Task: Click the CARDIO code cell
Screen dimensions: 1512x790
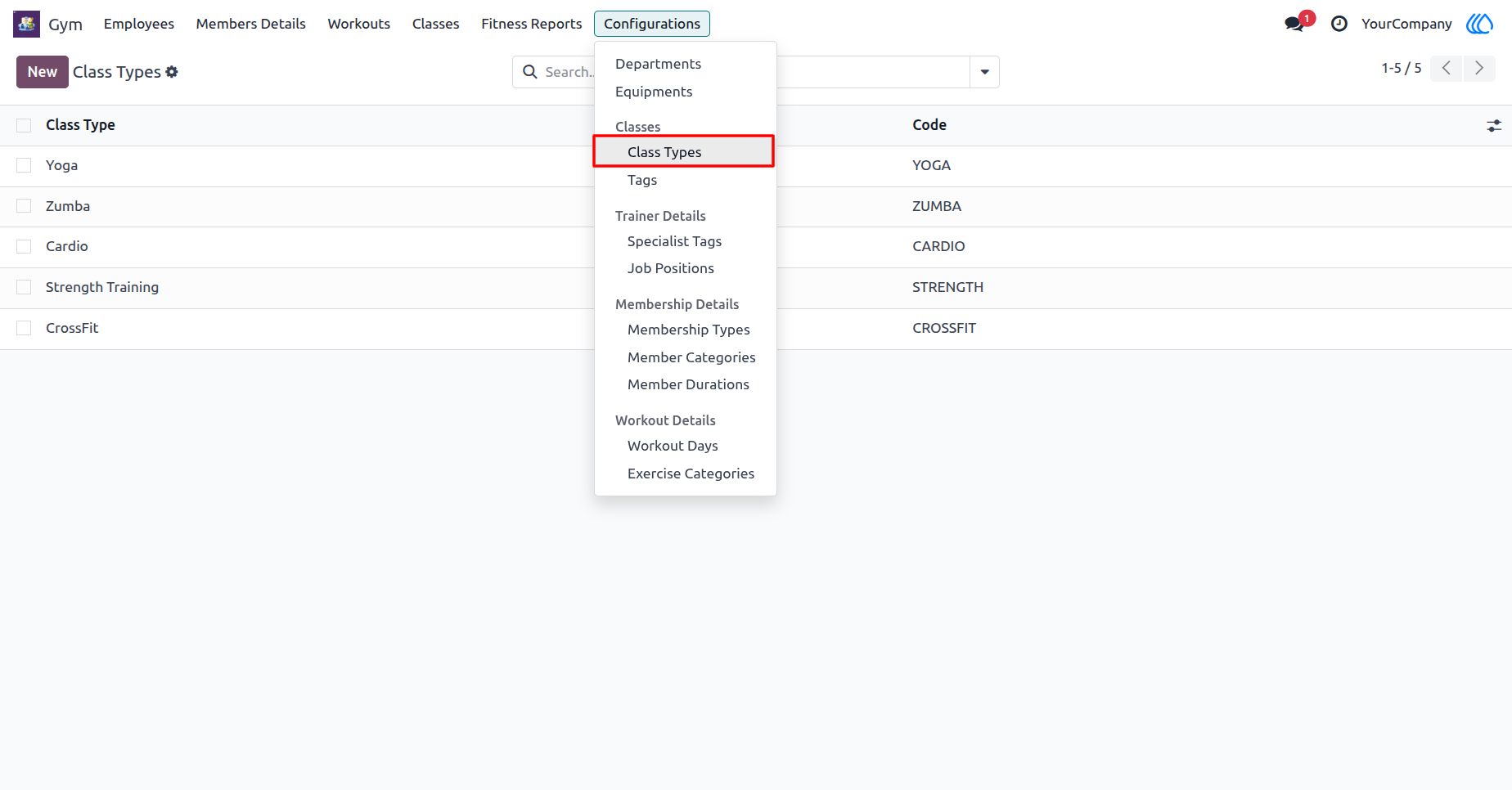Action: tap(938, 246)
